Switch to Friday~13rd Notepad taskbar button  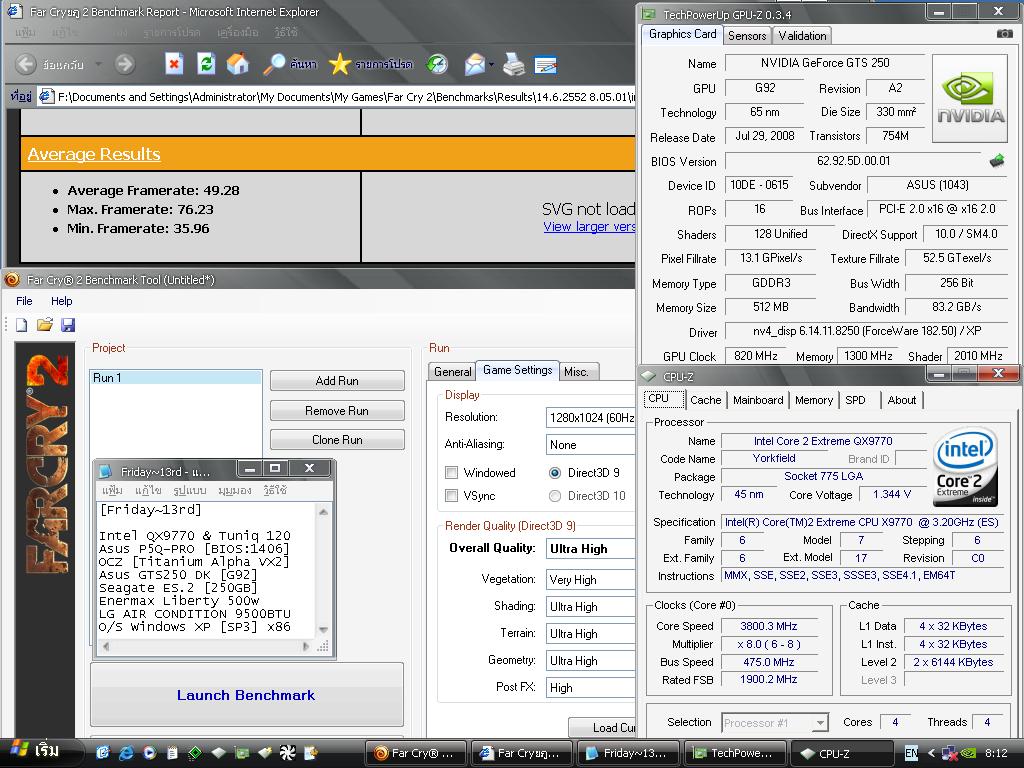[x=628, y=753]
